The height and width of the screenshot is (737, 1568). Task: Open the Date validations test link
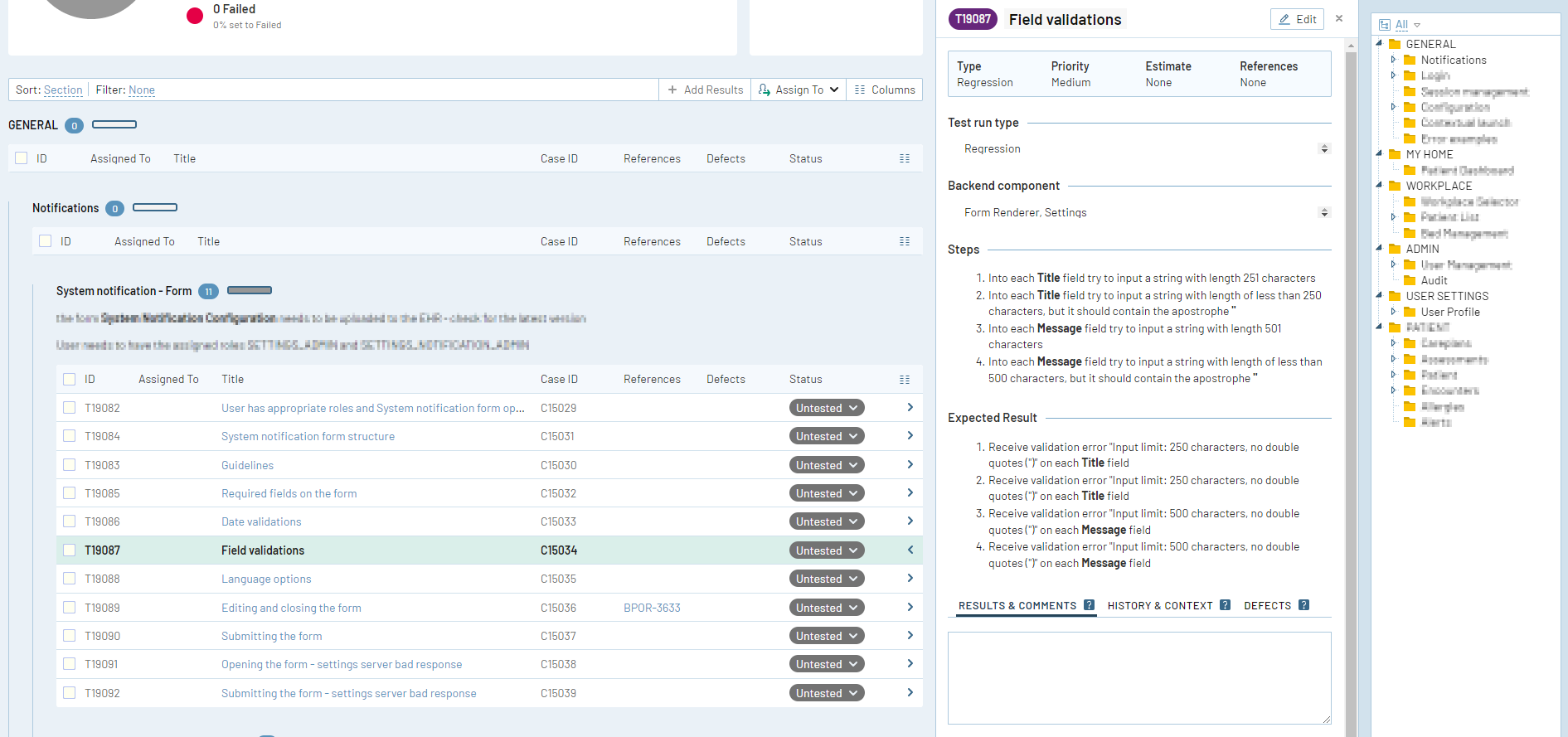(x=261, y=521)
